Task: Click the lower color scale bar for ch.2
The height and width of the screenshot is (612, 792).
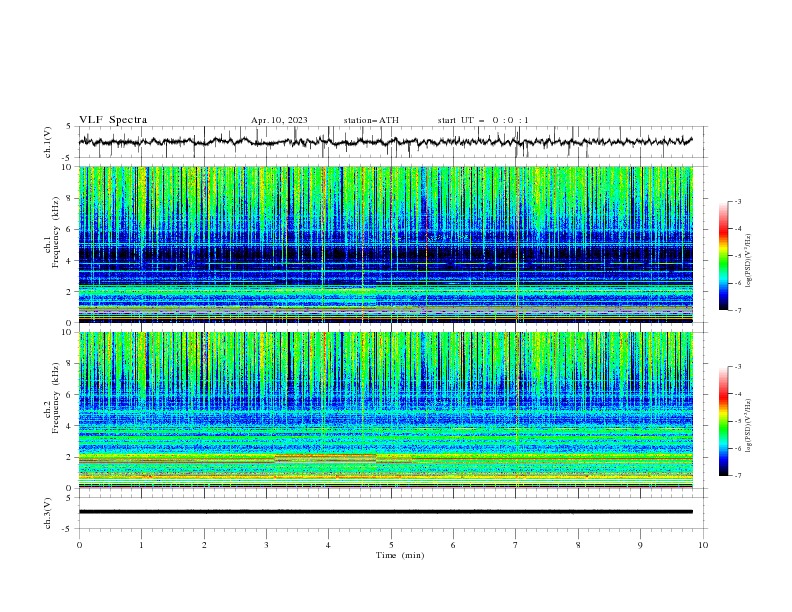Action: coord(723,421)
